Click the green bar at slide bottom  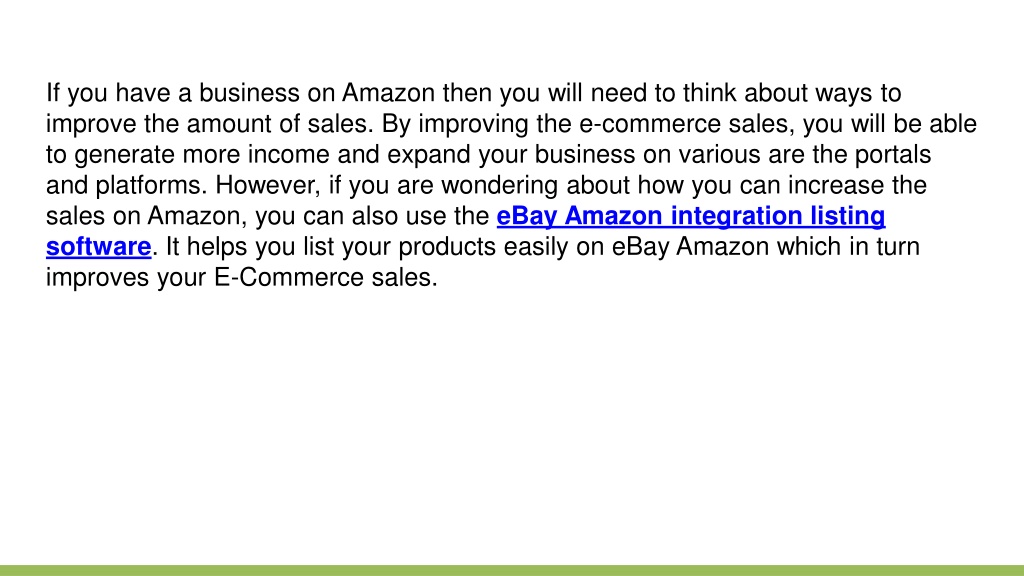point(512,571)
